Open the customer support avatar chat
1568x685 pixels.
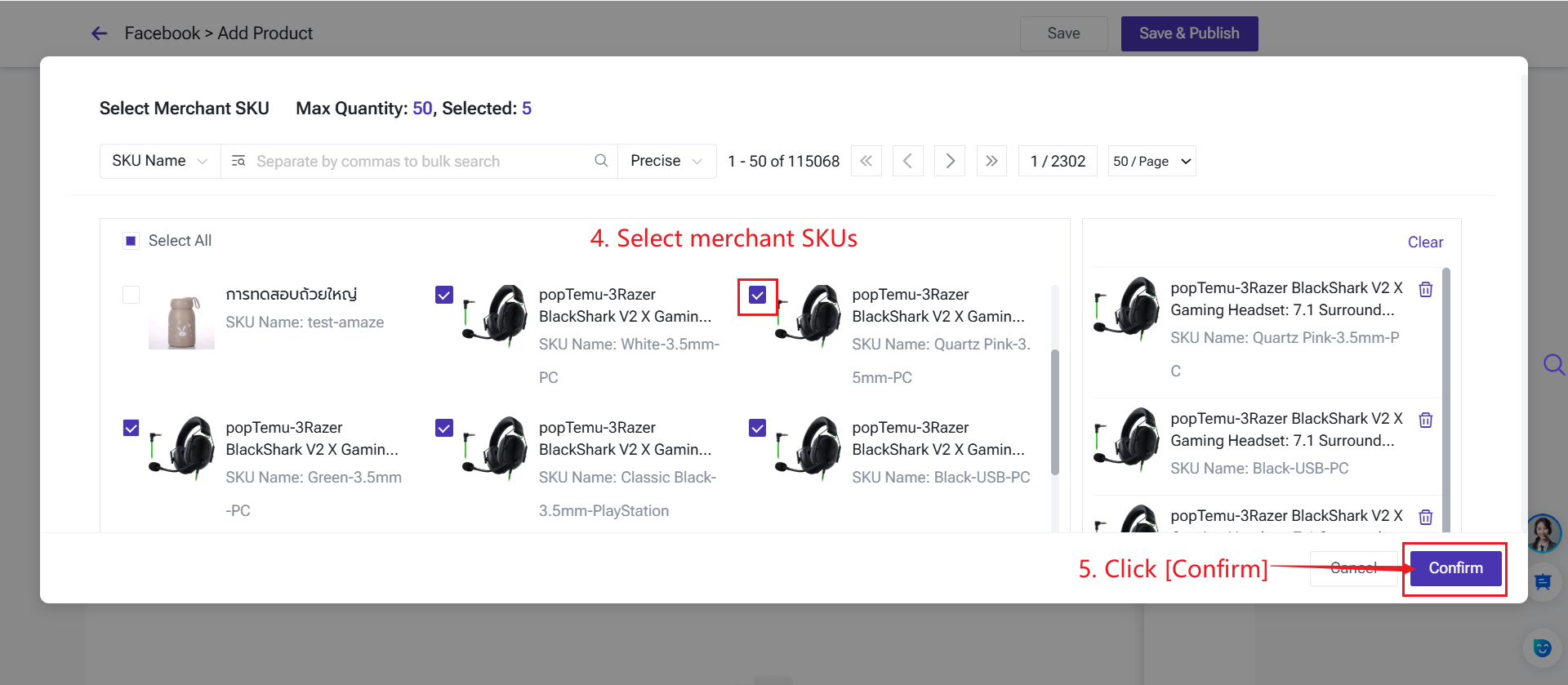1543,534
